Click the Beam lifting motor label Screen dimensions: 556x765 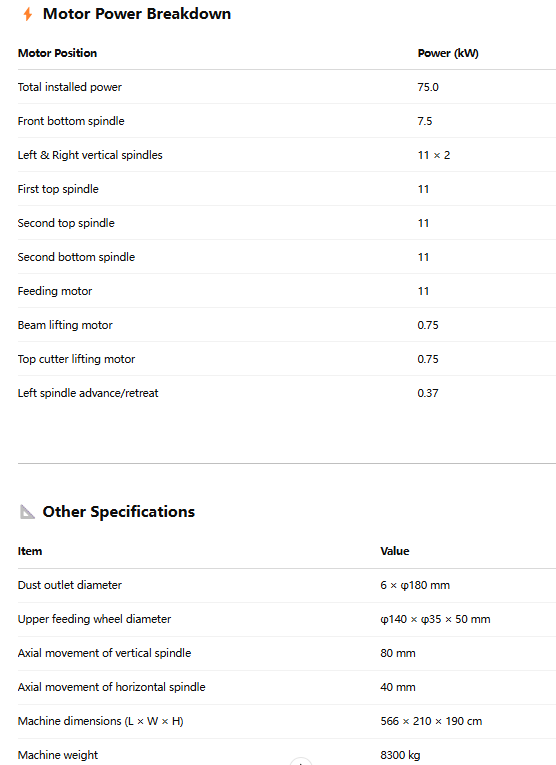point(65,325)
